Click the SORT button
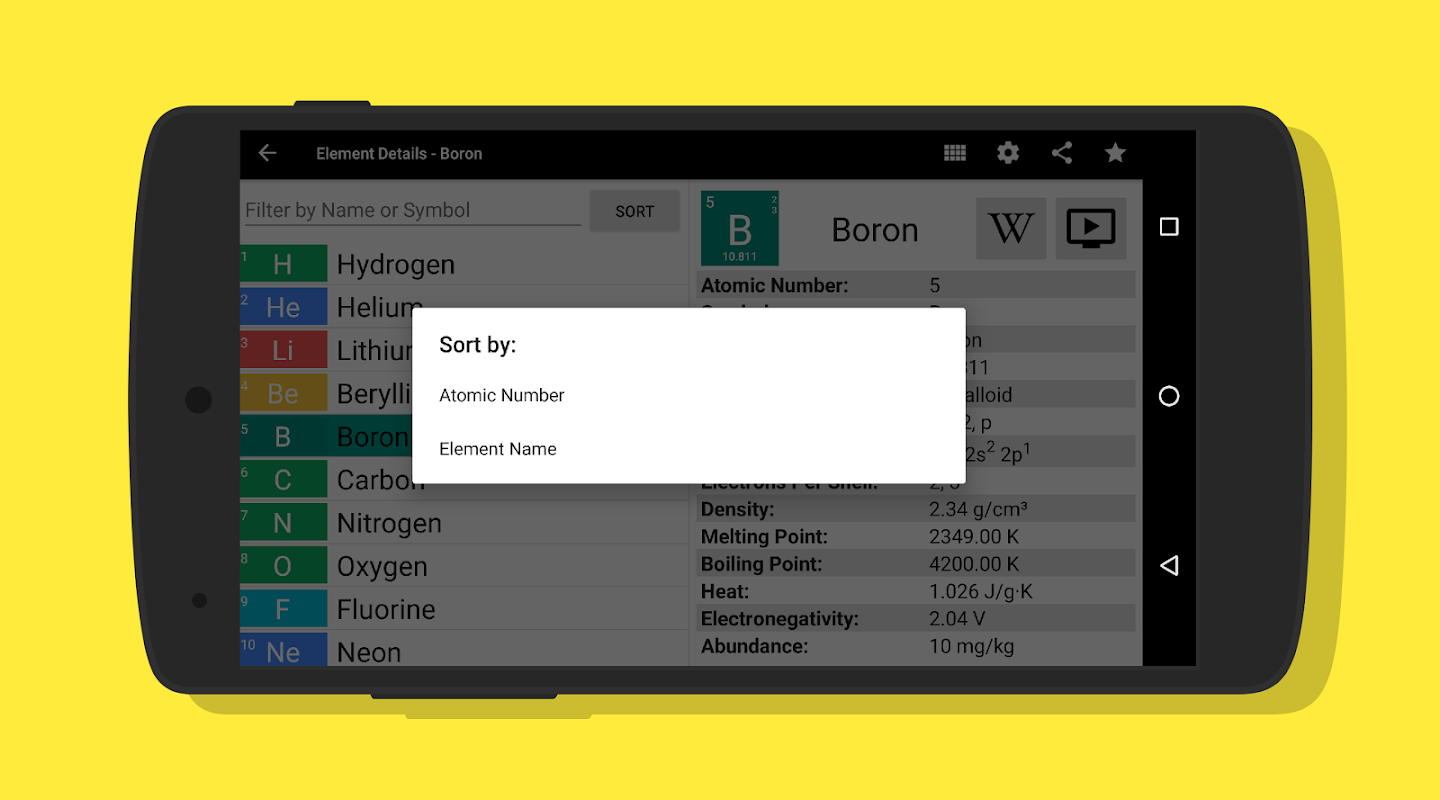 click(635, 211)
